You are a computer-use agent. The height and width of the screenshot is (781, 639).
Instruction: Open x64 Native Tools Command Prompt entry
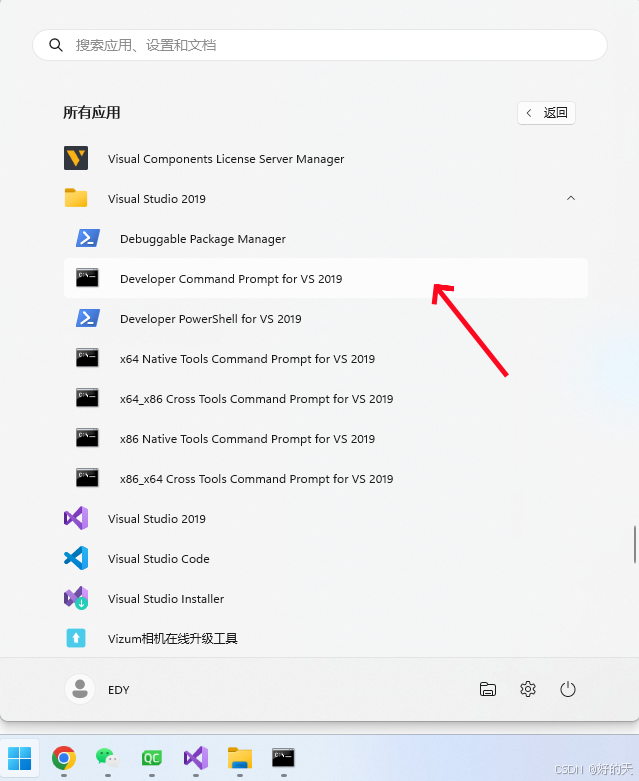(326, 358)
